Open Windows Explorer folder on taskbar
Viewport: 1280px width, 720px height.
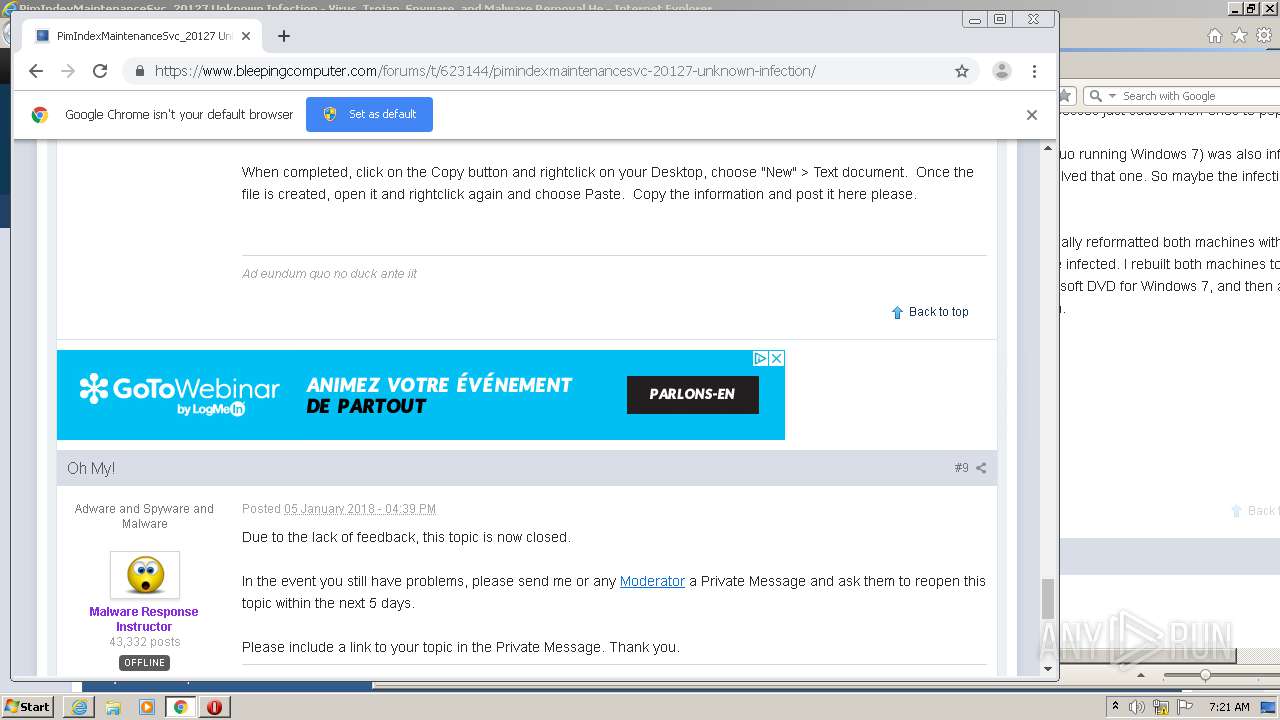[113, 707]
